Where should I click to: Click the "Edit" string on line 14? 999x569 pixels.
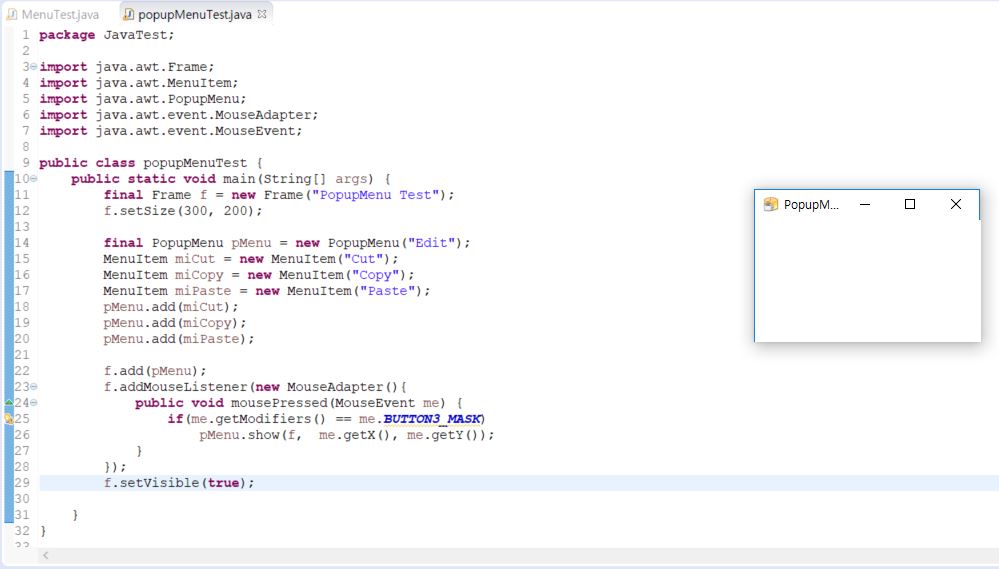pyautogui.click(x=431, y=243)
